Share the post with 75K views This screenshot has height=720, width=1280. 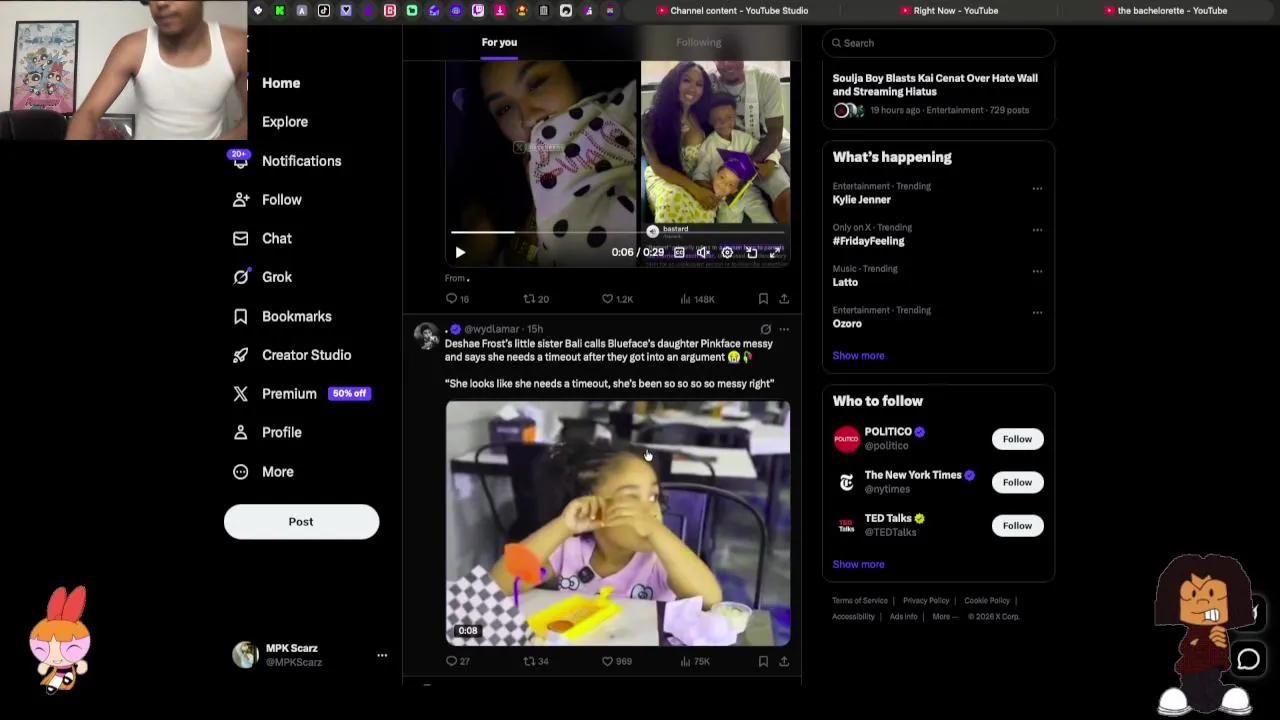784,661
